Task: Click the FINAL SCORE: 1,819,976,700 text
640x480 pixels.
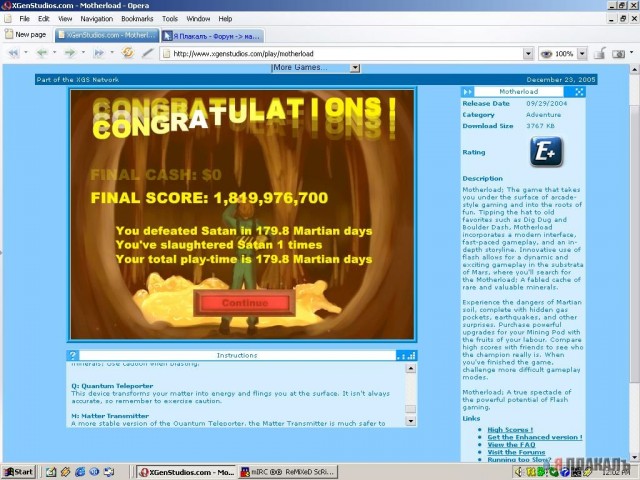Action: (x=209, y=198)
